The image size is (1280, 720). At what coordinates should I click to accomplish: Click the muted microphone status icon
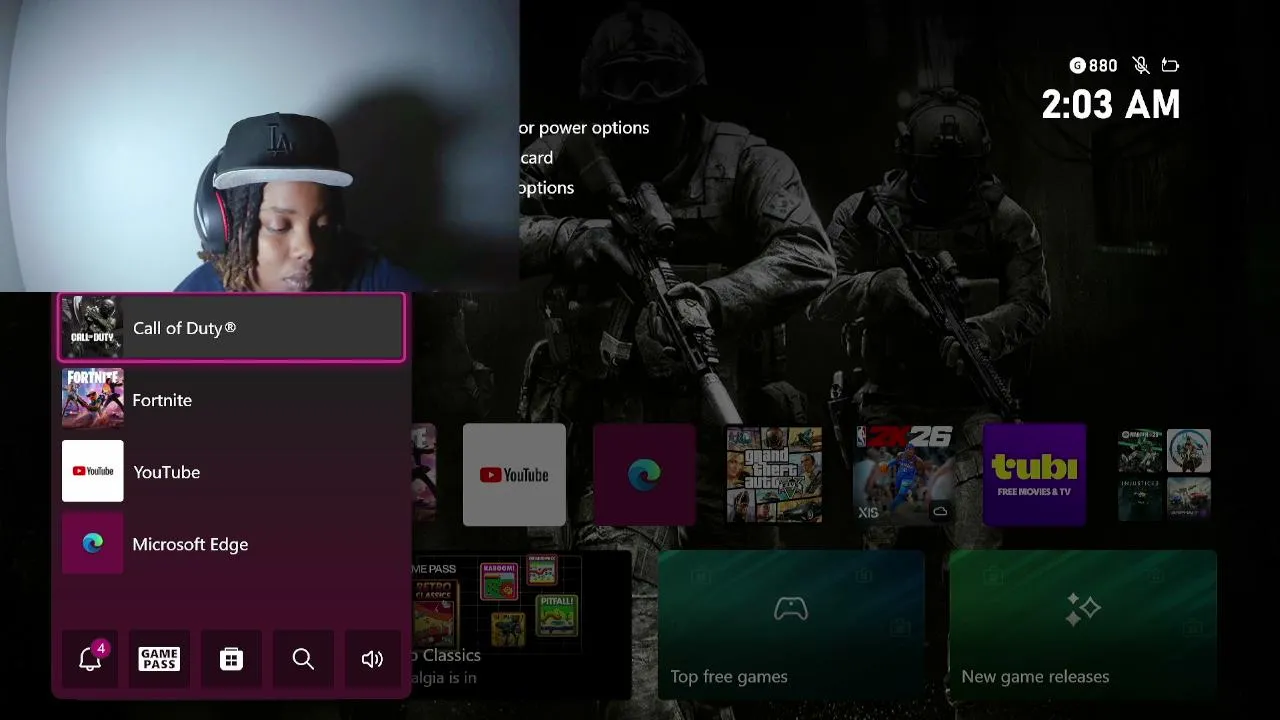coord(1140,66)
